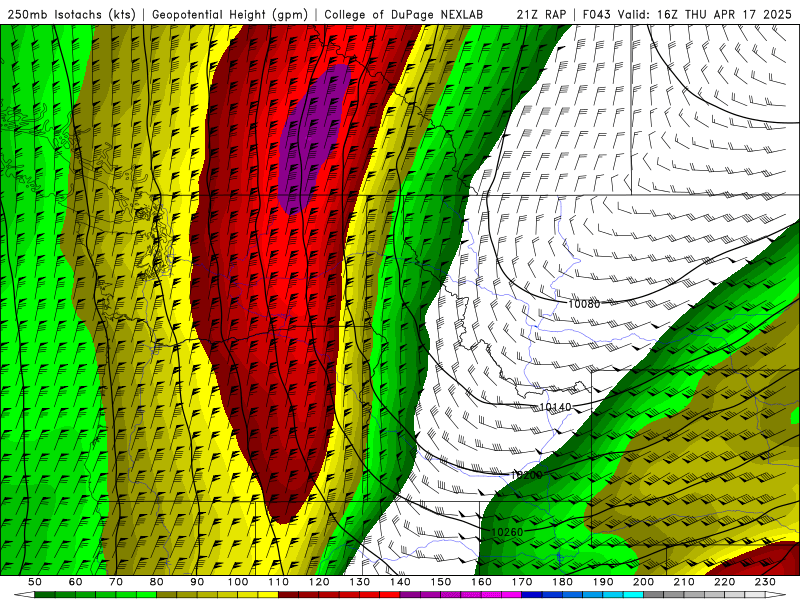Click the 180 value on the color scale
Screen dimensions: 800x600
[x=562, y=582]
